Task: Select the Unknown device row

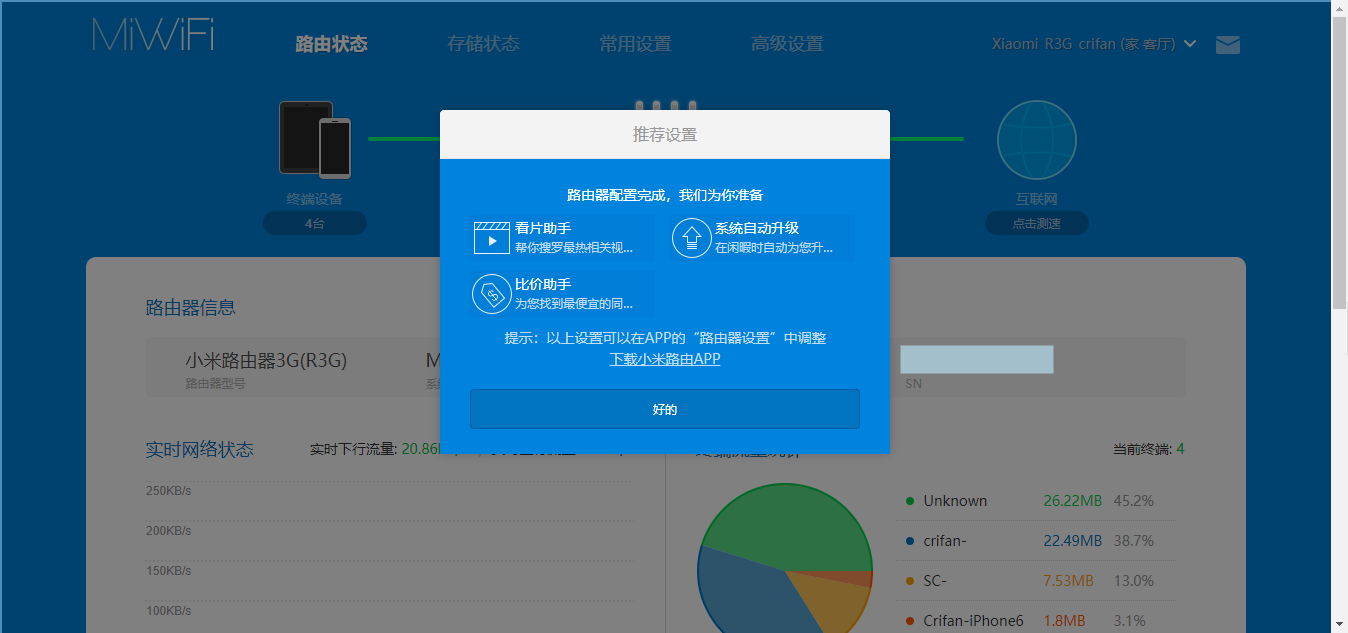Action: pos(1037,500)
